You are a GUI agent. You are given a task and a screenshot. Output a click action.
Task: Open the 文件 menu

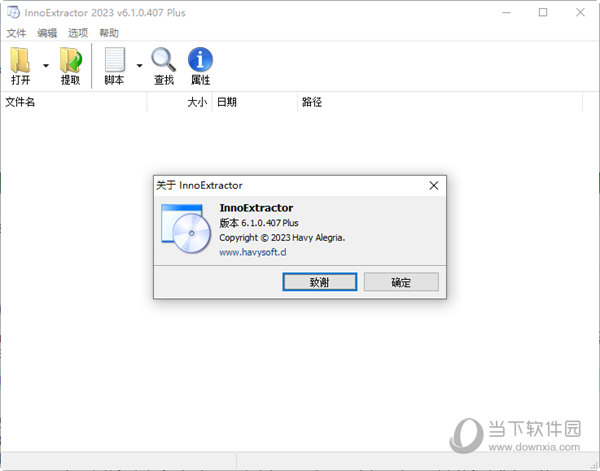[16, 33]
